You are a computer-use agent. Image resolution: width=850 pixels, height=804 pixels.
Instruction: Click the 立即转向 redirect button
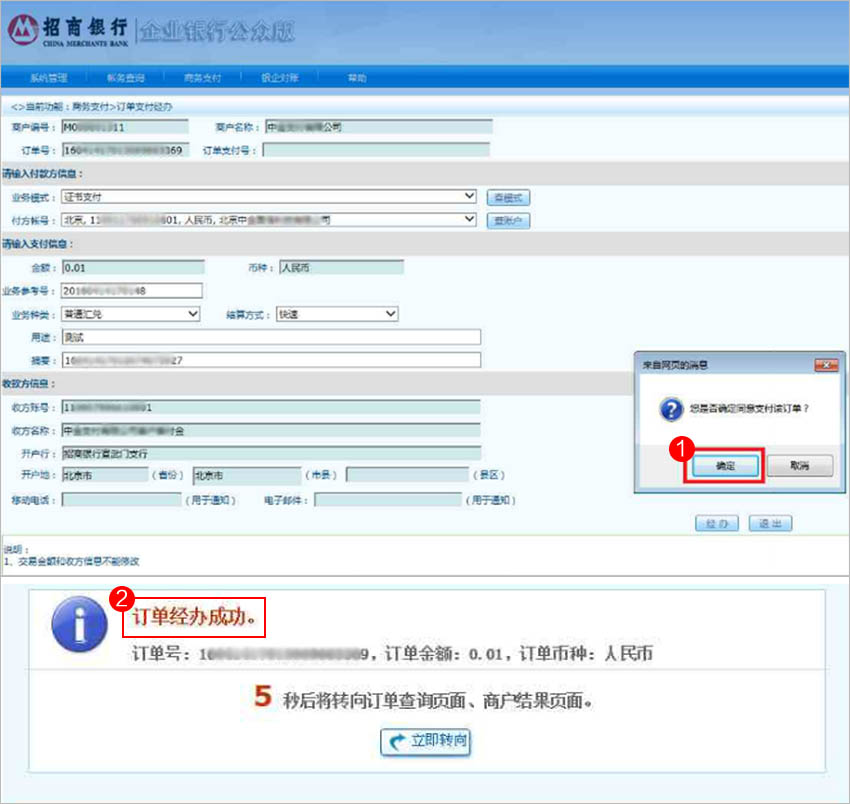tap(426, 741)
